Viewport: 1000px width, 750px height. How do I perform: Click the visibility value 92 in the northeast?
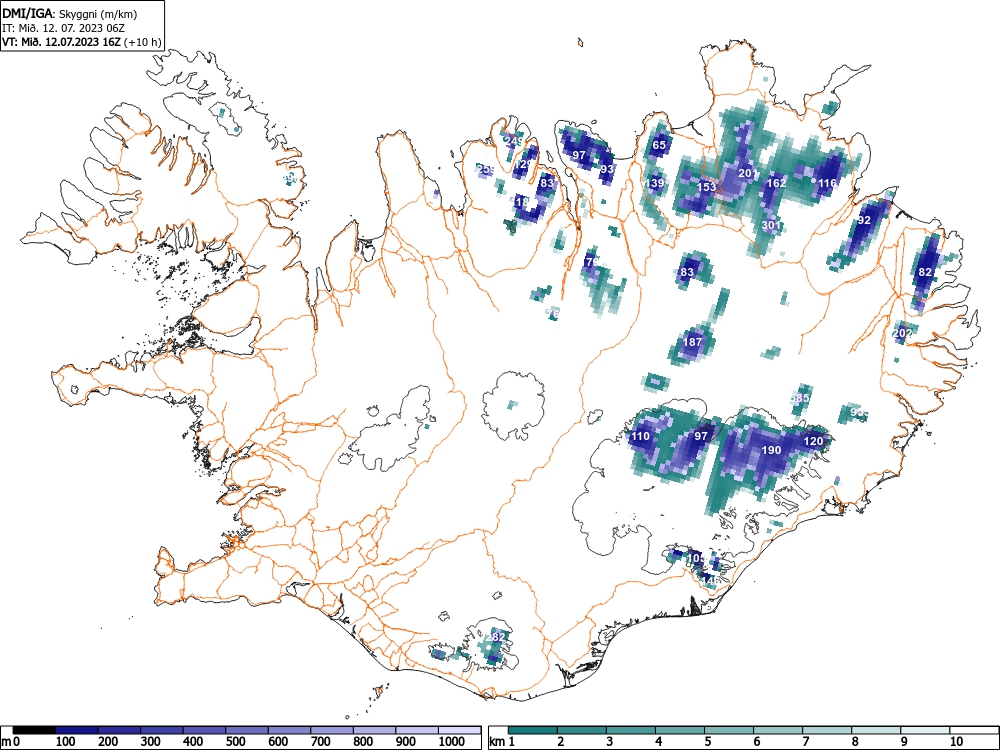[864, 221]
